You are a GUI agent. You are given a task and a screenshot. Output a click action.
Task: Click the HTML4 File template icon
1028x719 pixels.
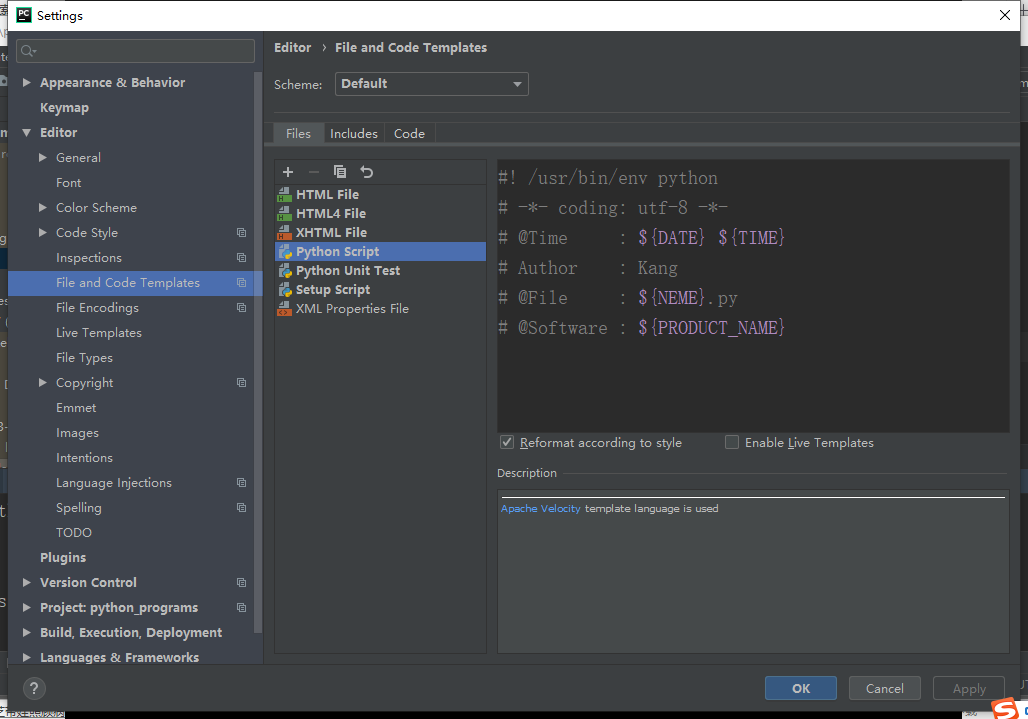point(285,214)
